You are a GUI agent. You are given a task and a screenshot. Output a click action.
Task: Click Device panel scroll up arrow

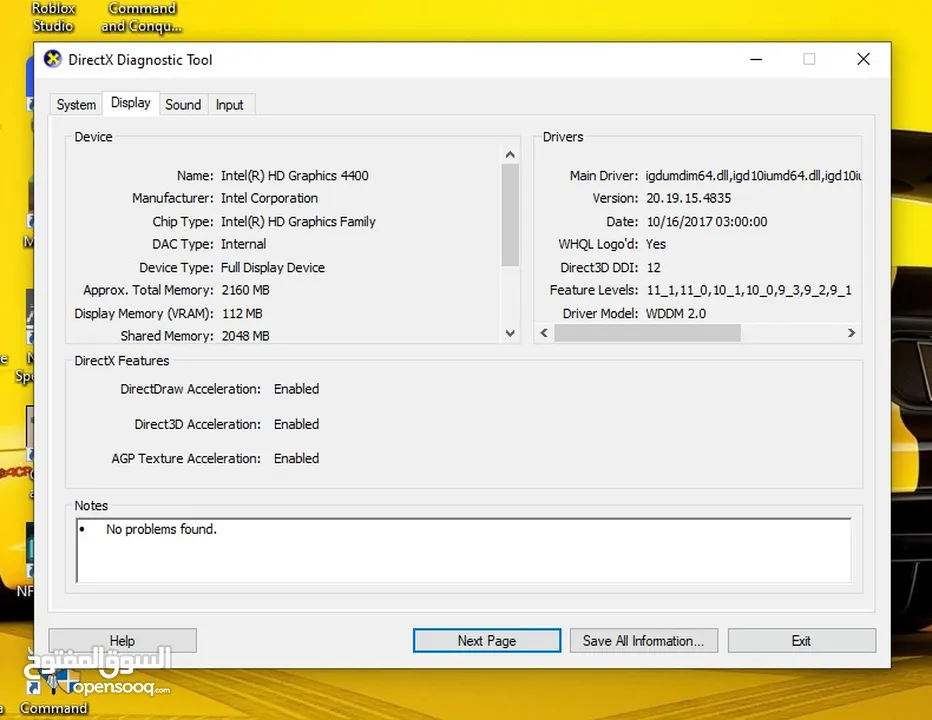(x=510, y=155)
